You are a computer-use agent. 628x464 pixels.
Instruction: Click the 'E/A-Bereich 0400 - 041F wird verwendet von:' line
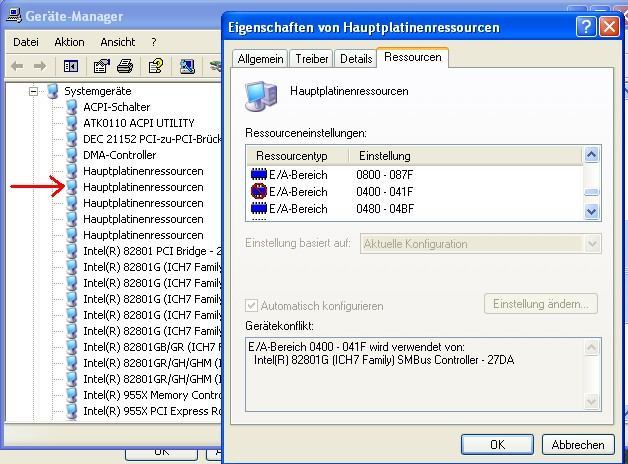point(356,346)
